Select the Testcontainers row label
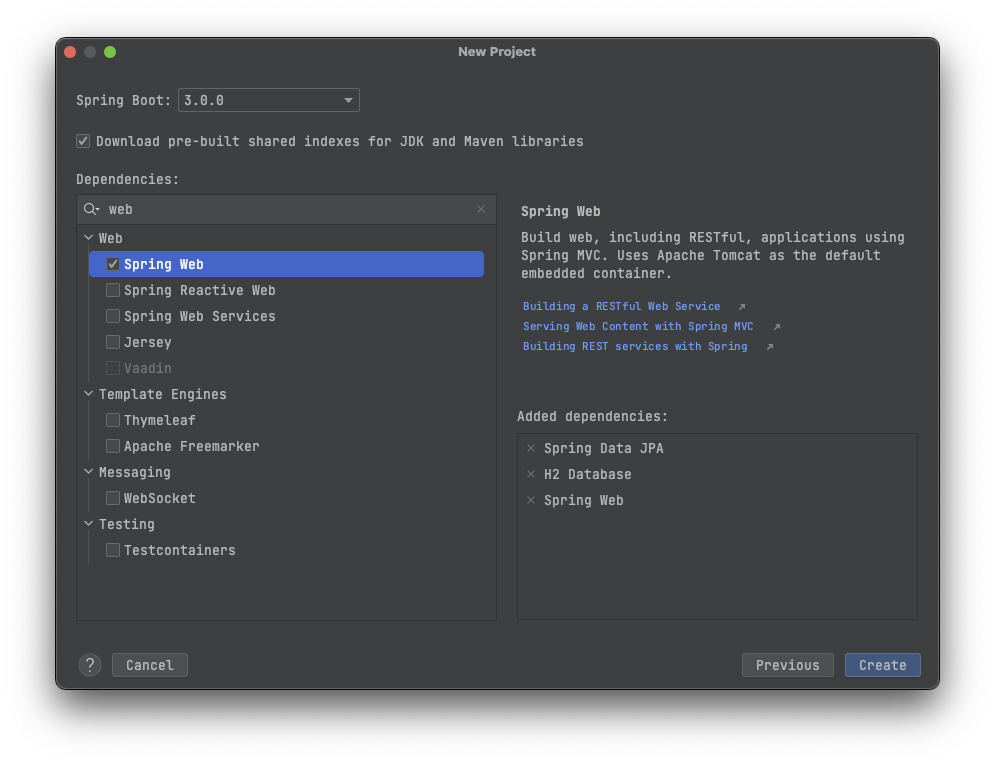Image resolution: width=995 pixels, height=763 pixels. tap(180, 550)
